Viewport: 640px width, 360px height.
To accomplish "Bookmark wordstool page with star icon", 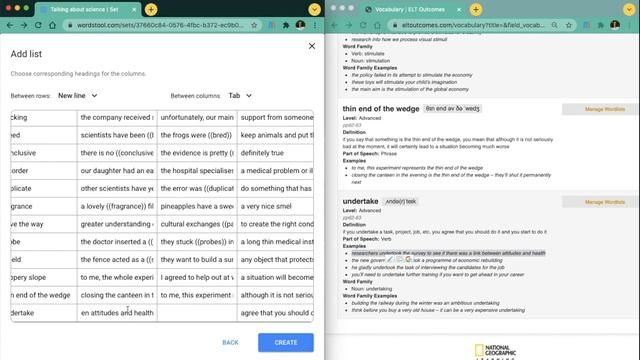I will (254, 25).
